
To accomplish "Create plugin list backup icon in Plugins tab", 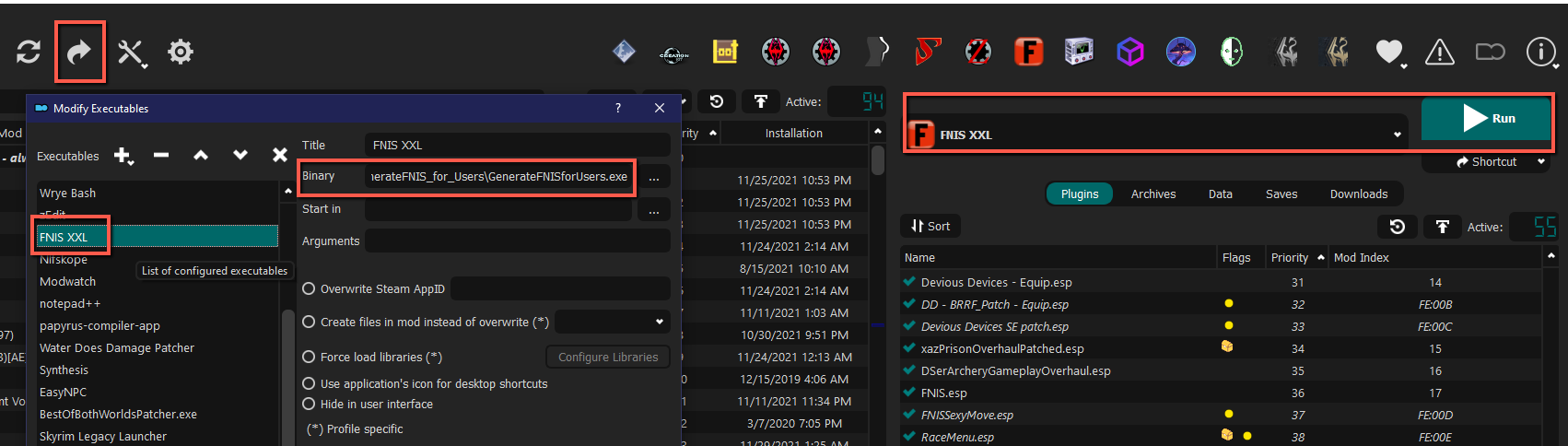I will pyautogui.click(x=1443, y=227).
